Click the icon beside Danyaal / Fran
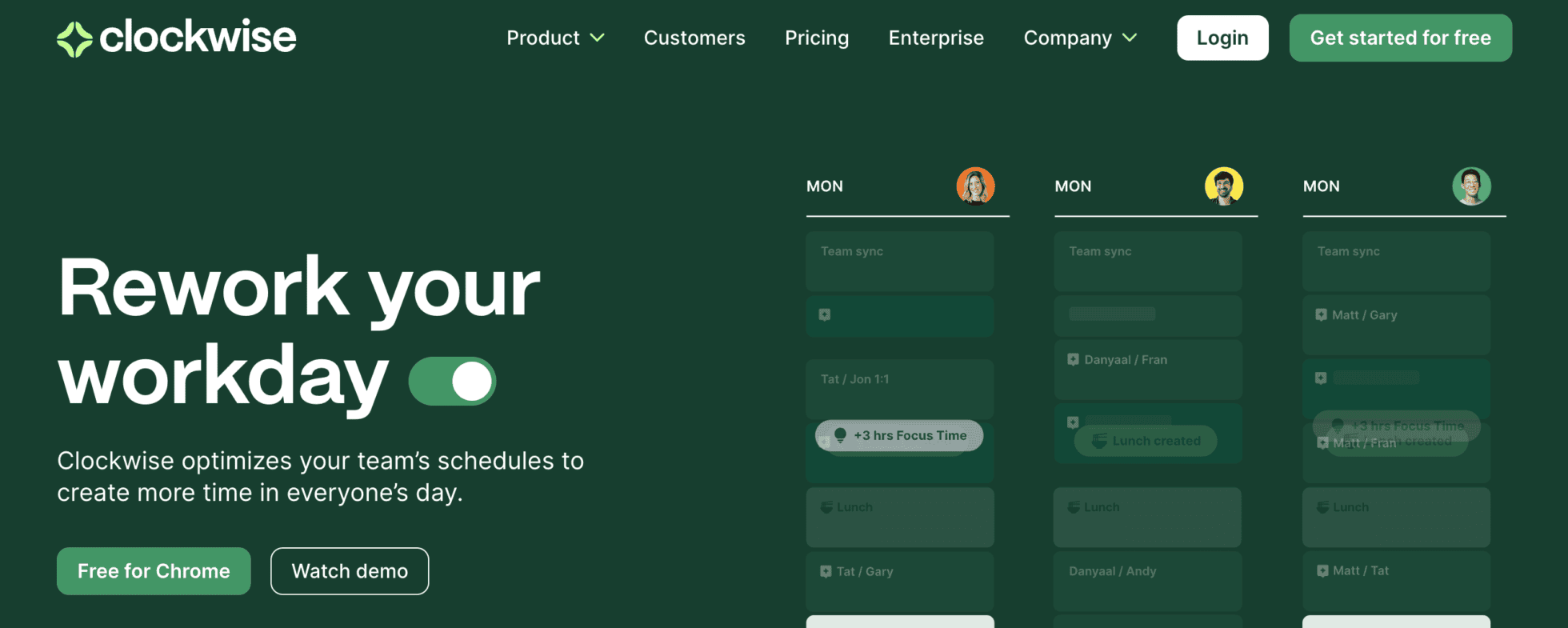Screen dimensions: 1568x628 coord(1073,360)
